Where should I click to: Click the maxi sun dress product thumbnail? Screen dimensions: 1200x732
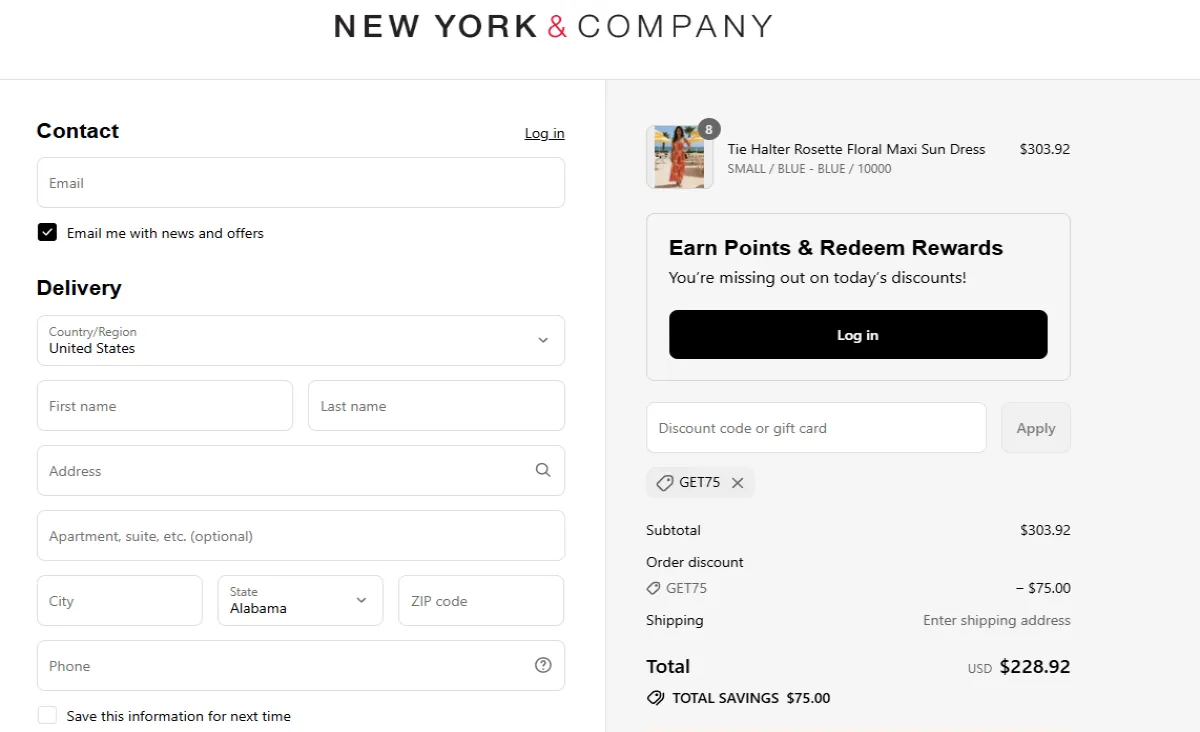(x=680, y=157)
